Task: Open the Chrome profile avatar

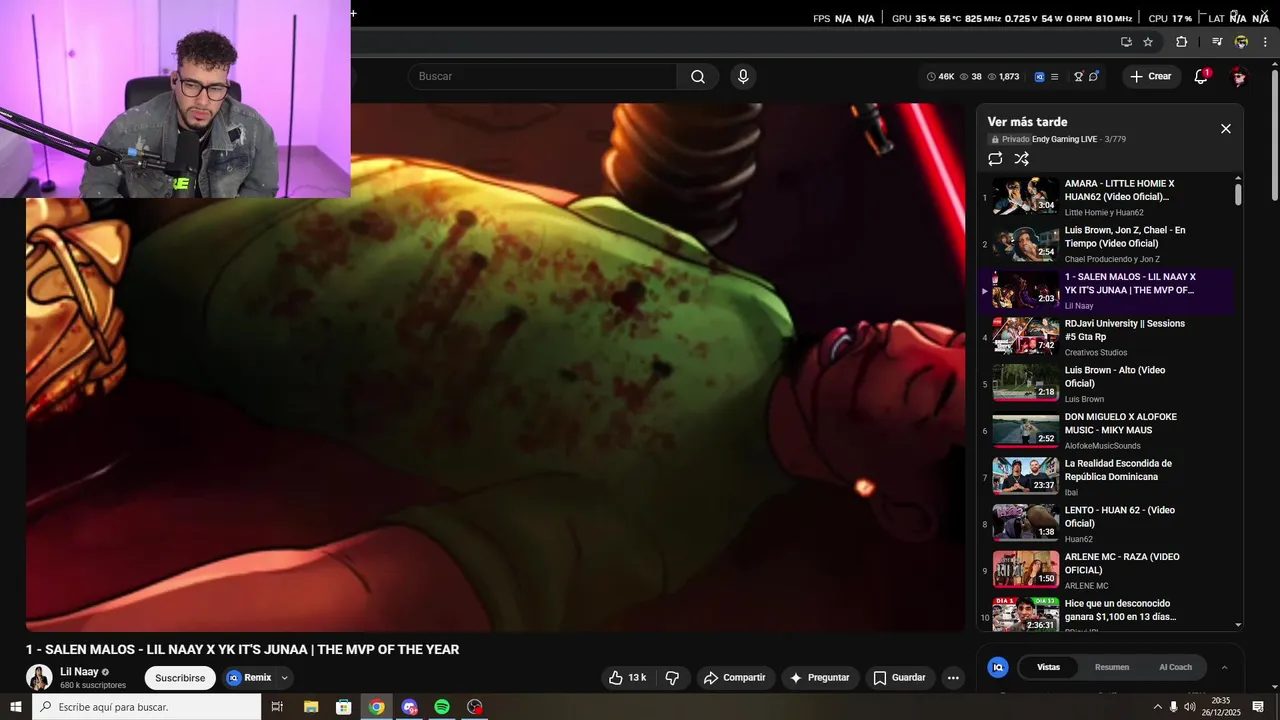Action: 1241,42
